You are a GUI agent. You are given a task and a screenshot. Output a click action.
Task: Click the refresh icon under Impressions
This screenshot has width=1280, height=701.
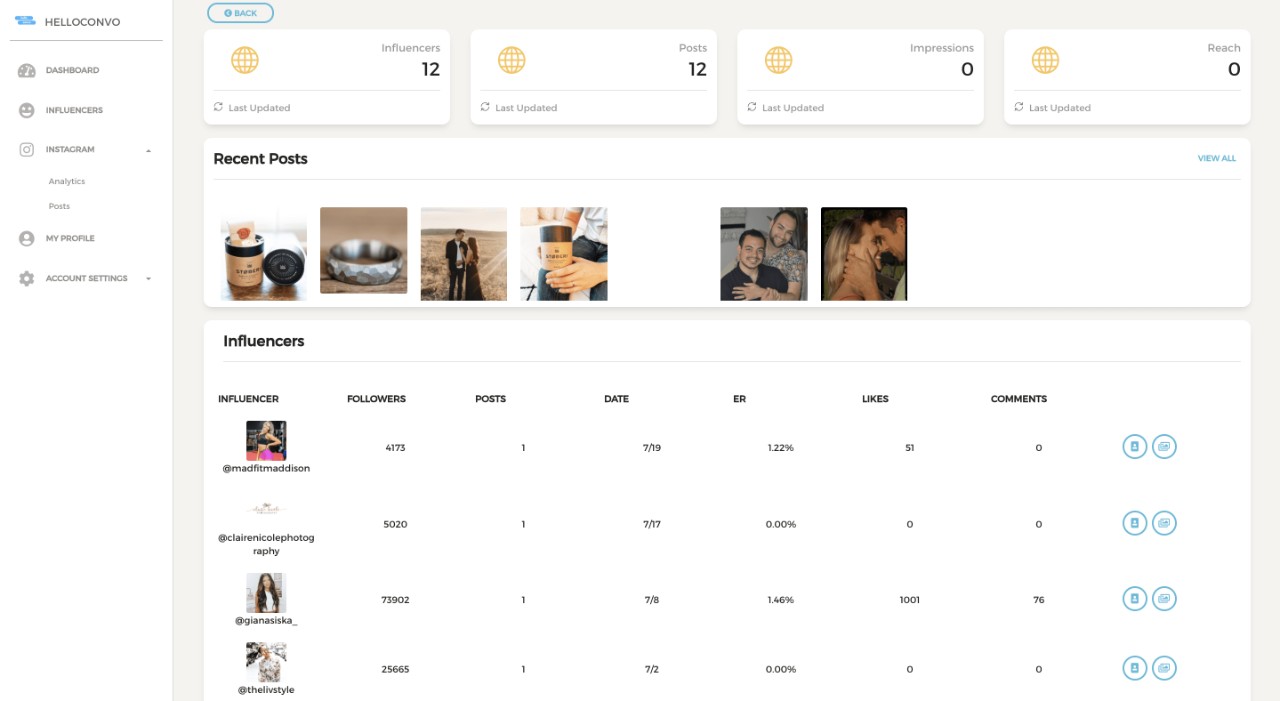point(751,107)
